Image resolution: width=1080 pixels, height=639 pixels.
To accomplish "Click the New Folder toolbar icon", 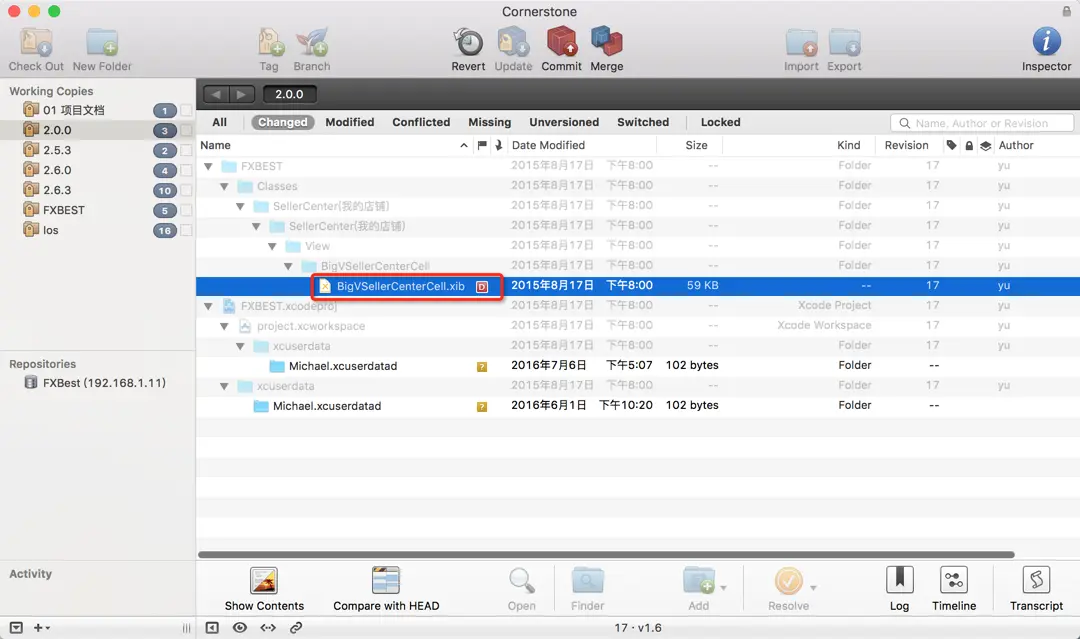I will 102,43.
